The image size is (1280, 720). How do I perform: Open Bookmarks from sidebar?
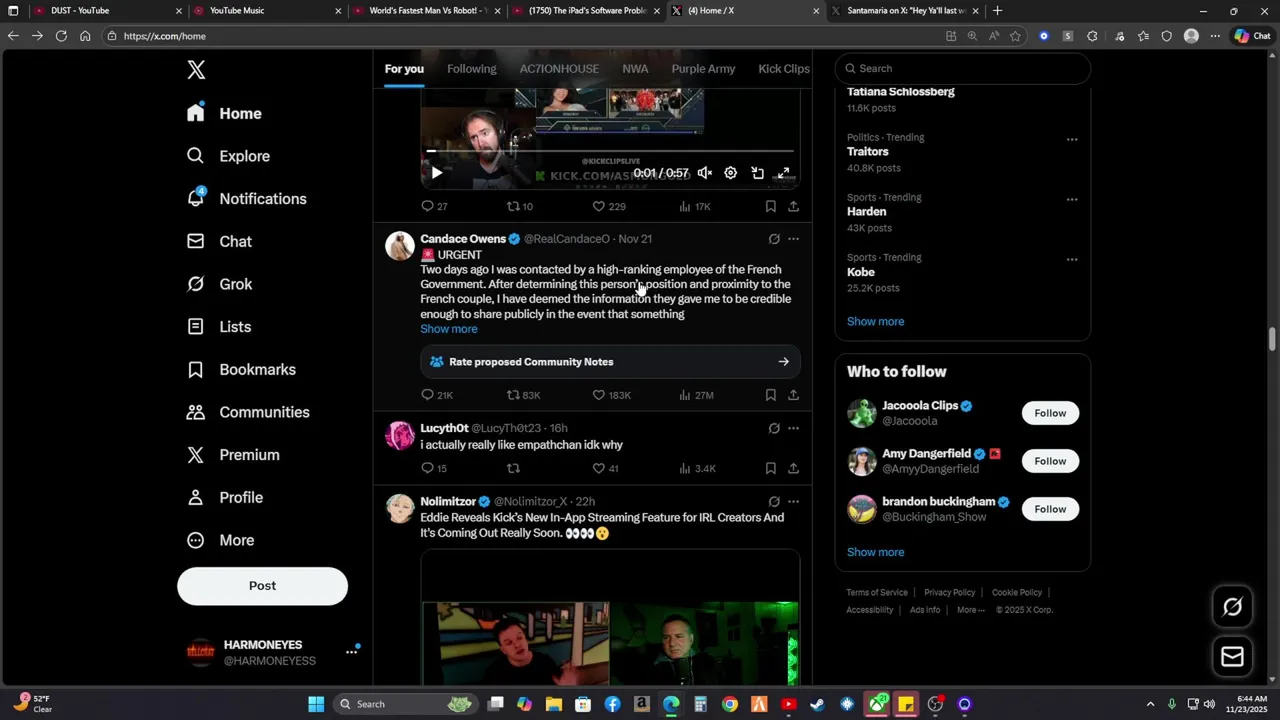pos(242,370)
